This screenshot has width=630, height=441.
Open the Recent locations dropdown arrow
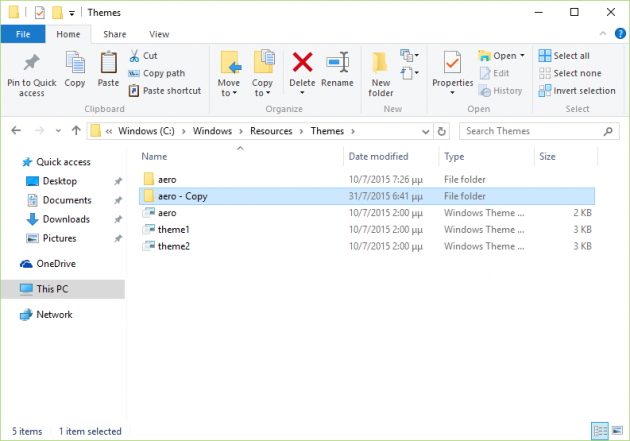pyautogui.click(x=58, y=131)
